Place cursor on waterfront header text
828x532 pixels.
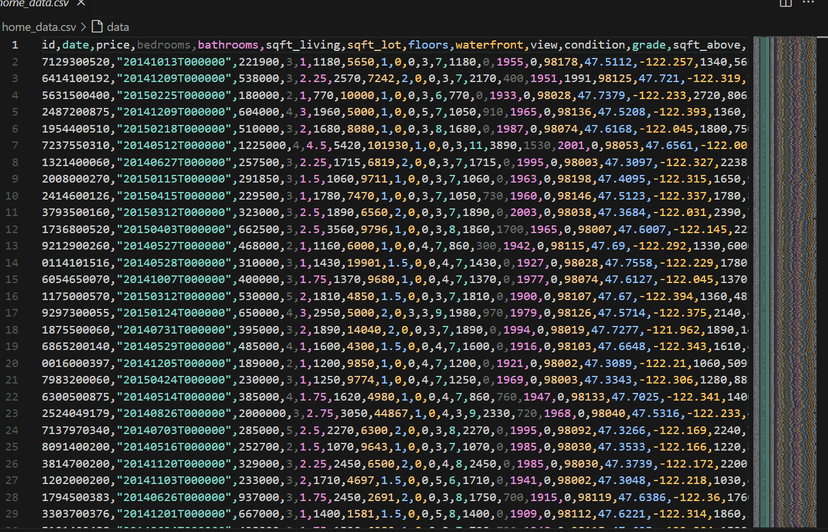tap(490, 45)
